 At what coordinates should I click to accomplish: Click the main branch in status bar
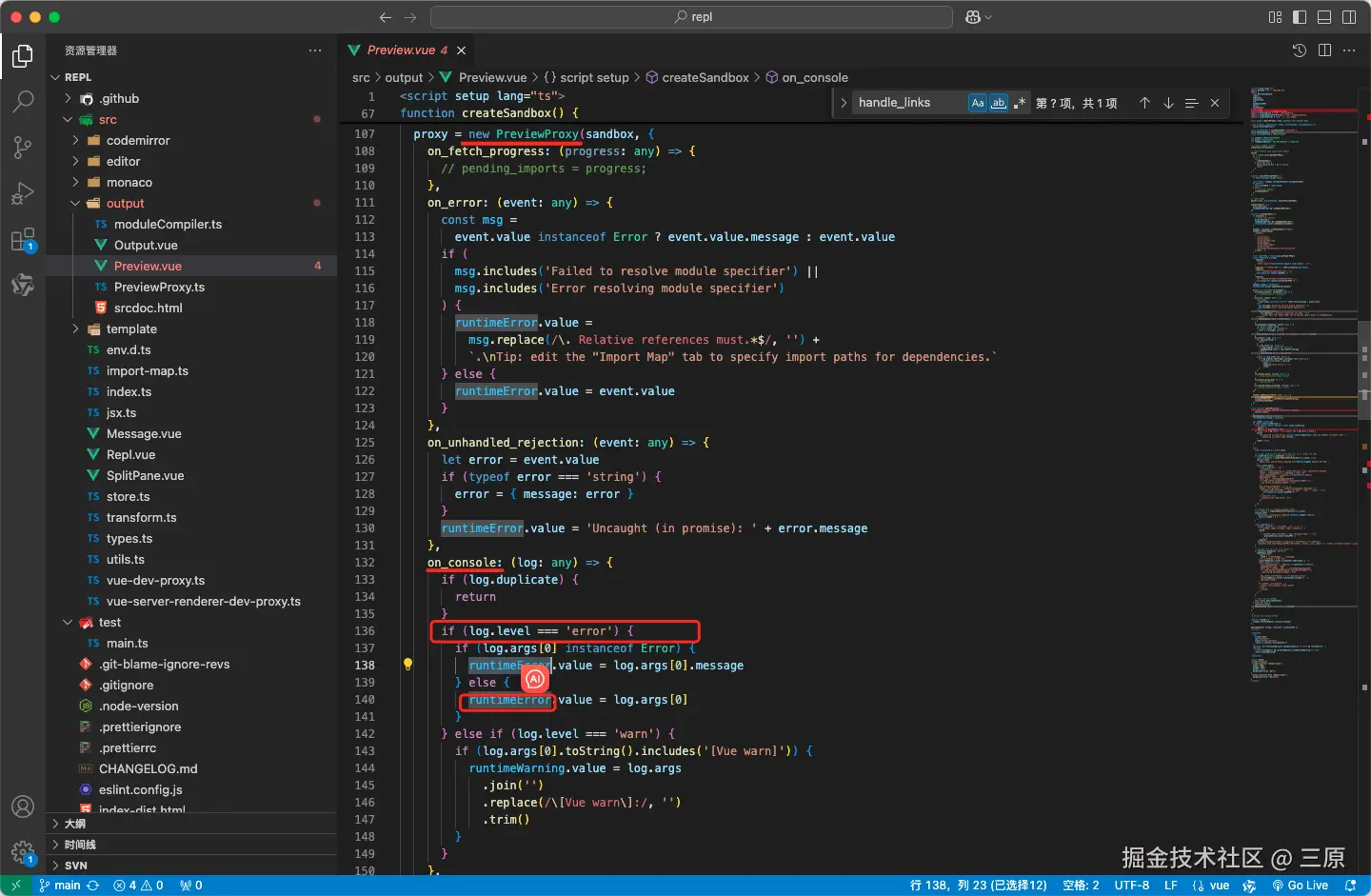coord(67,886)
